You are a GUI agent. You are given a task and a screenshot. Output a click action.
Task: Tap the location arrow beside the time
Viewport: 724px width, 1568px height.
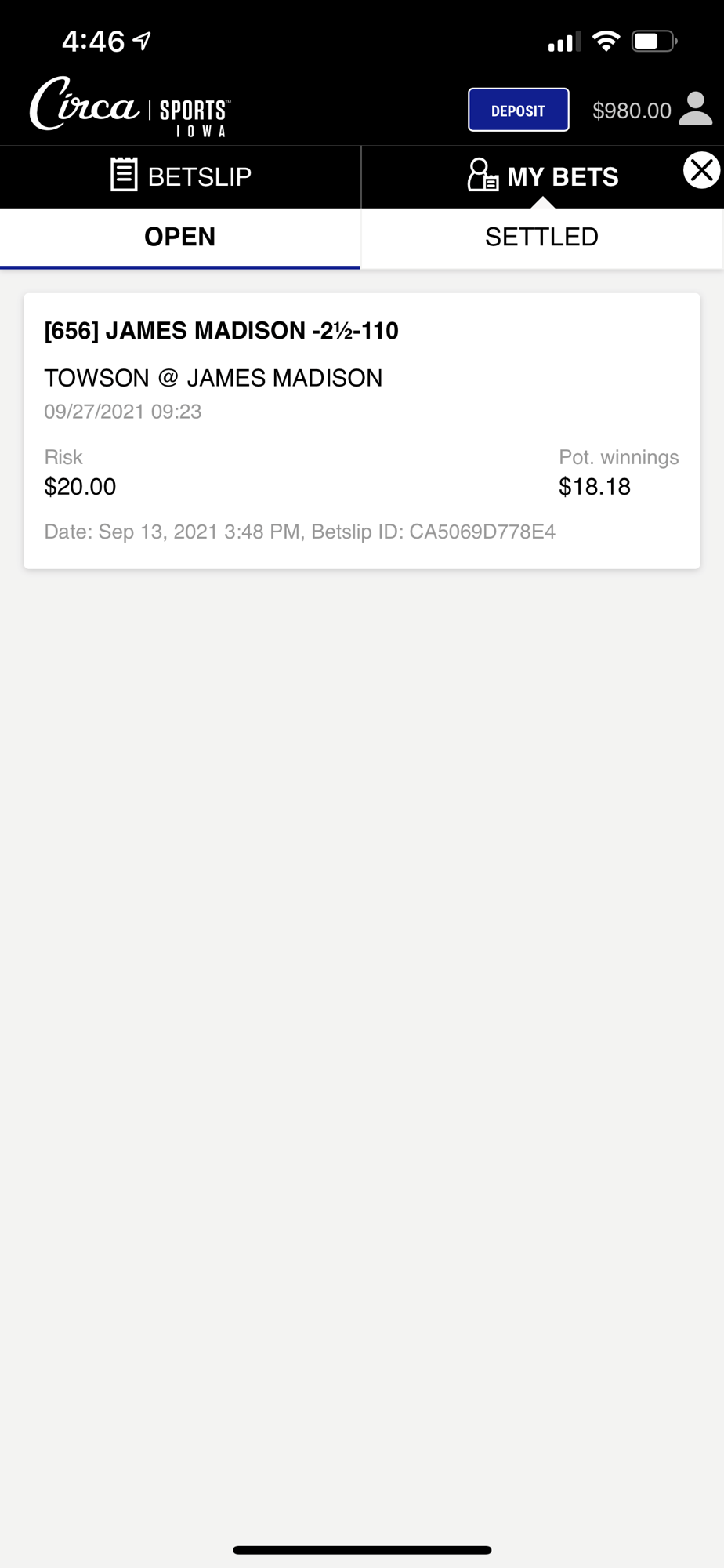[142, 41]
